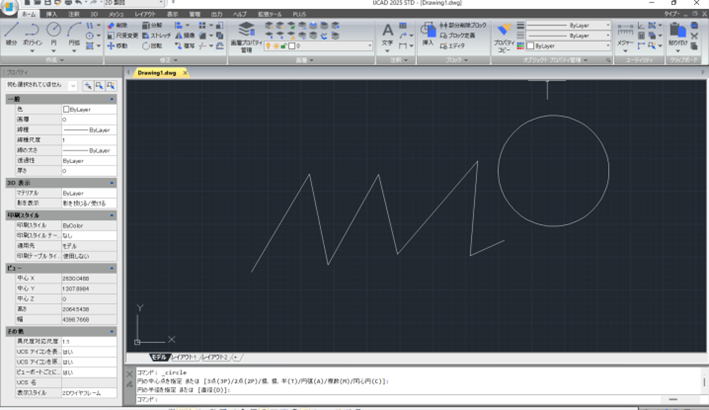This screenshot has height=410, width=709.
Task: Select the モデル layout tab
Action: pyautogui.click(x=159, y=357)
